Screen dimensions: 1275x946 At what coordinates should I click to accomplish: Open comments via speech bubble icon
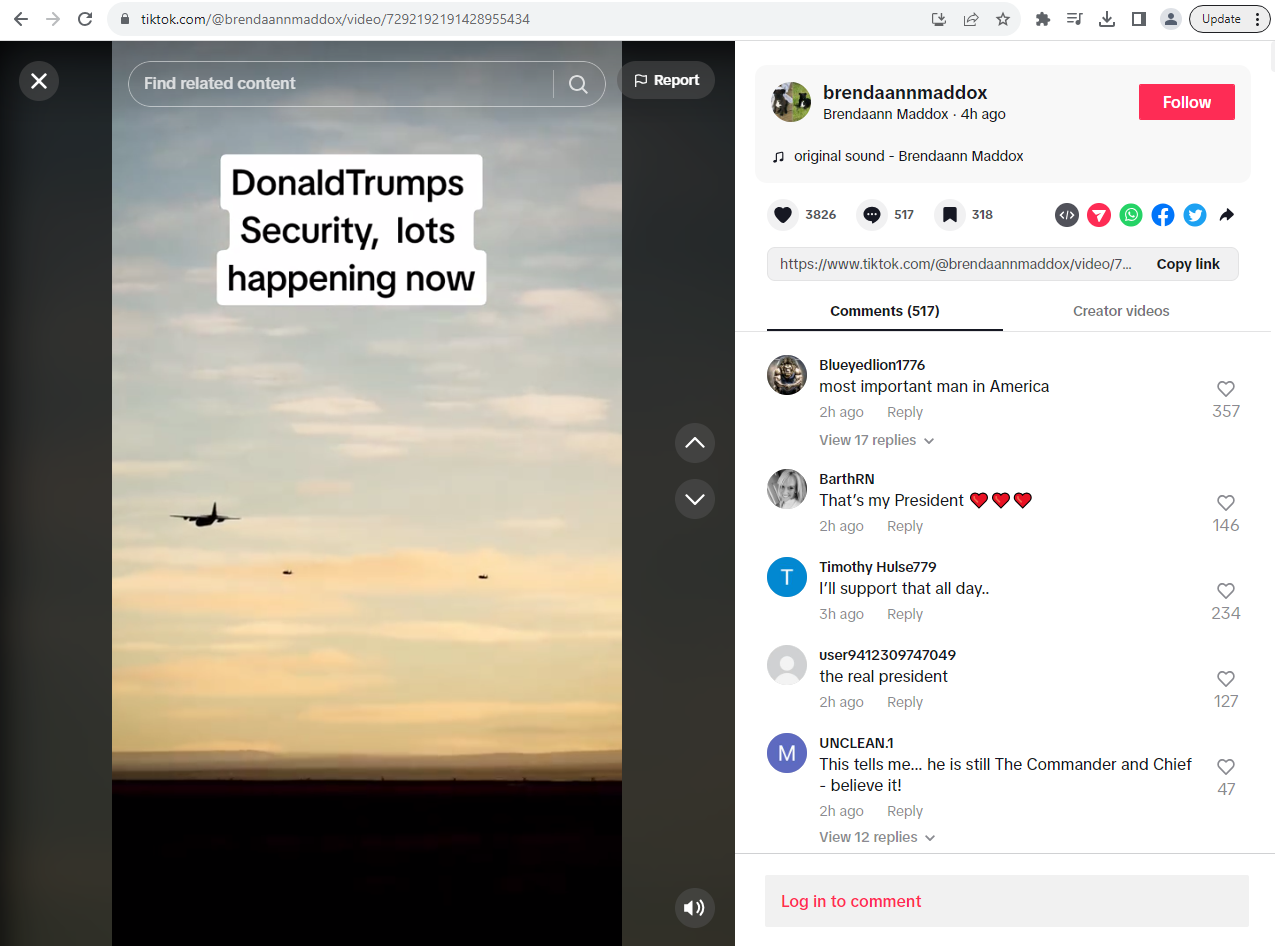tap(872, 215)
